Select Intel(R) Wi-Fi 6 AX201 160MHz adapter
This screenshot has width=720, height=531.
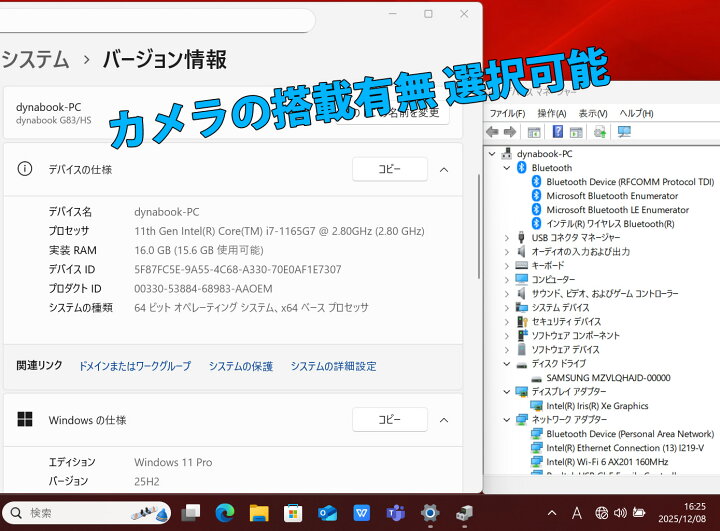point(607,462)
